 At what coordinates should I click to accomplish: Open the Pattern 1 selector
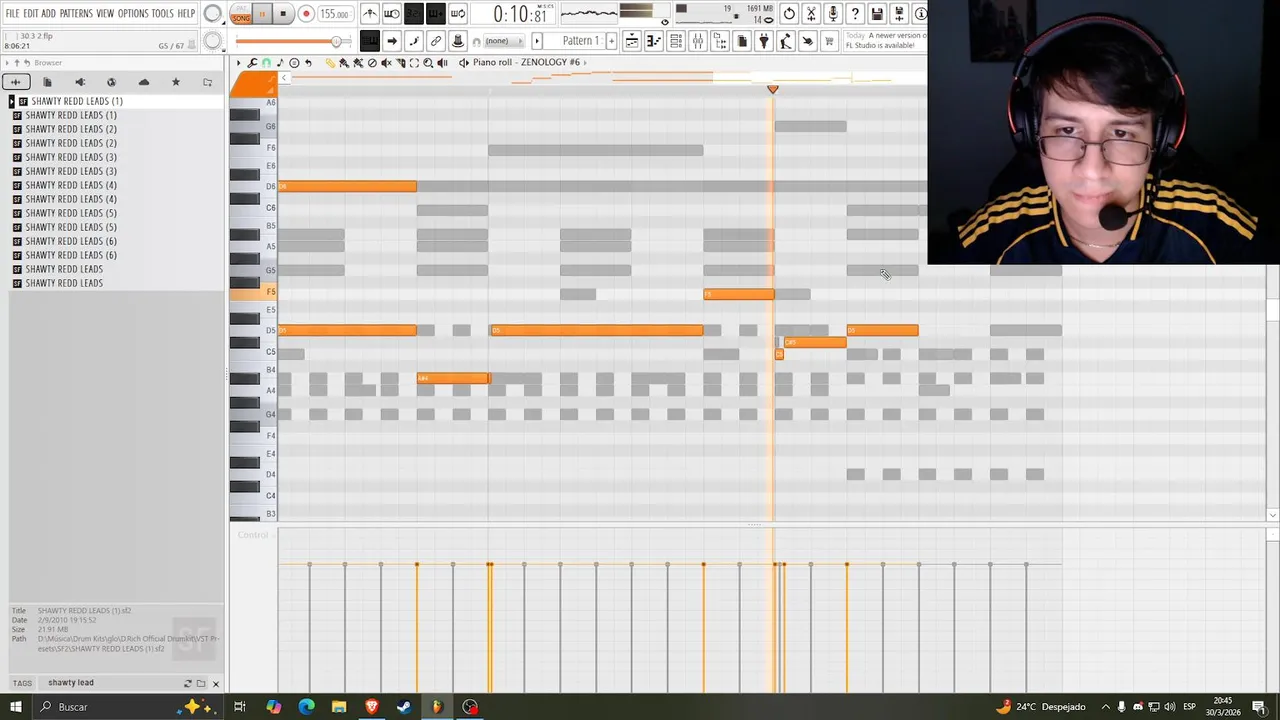click(576, 41)
